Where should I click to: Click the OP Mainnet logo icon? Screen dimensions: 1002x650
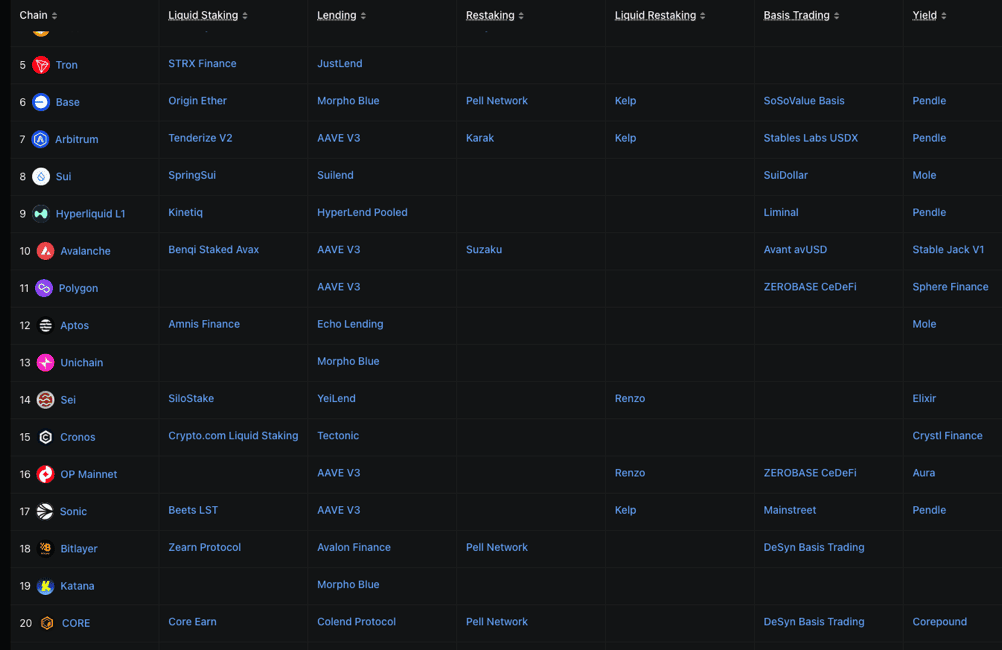[45, 474]
